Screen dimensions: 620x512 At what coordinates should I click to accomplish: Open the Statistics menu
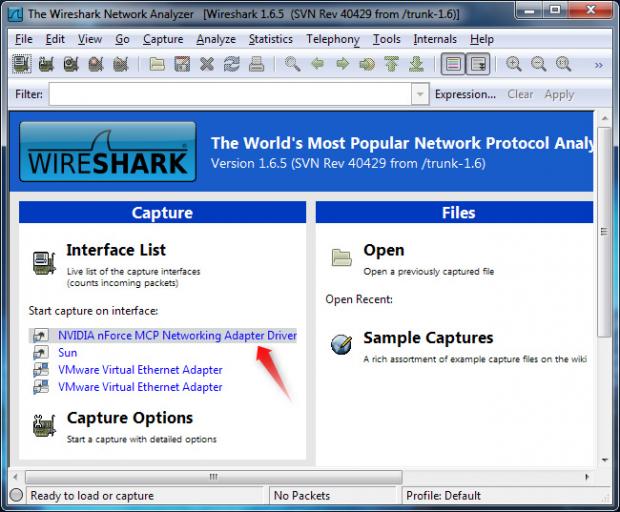270,39
